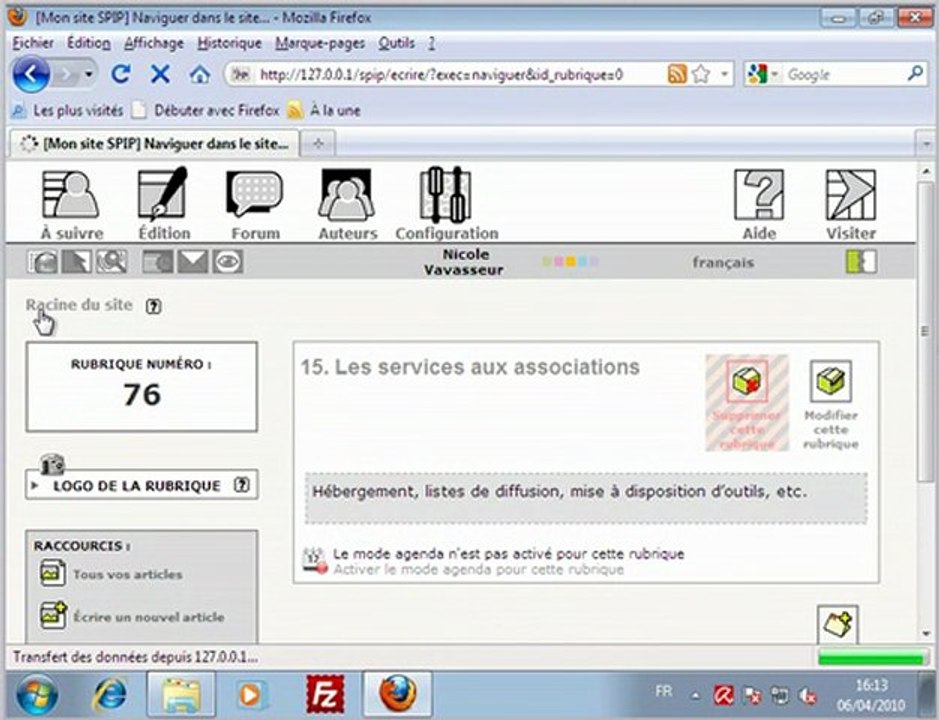Viewport: 939px width, 720px height.
Task: Expand the Logo de la rubrique panel triangle
Action: click(35, 485)
